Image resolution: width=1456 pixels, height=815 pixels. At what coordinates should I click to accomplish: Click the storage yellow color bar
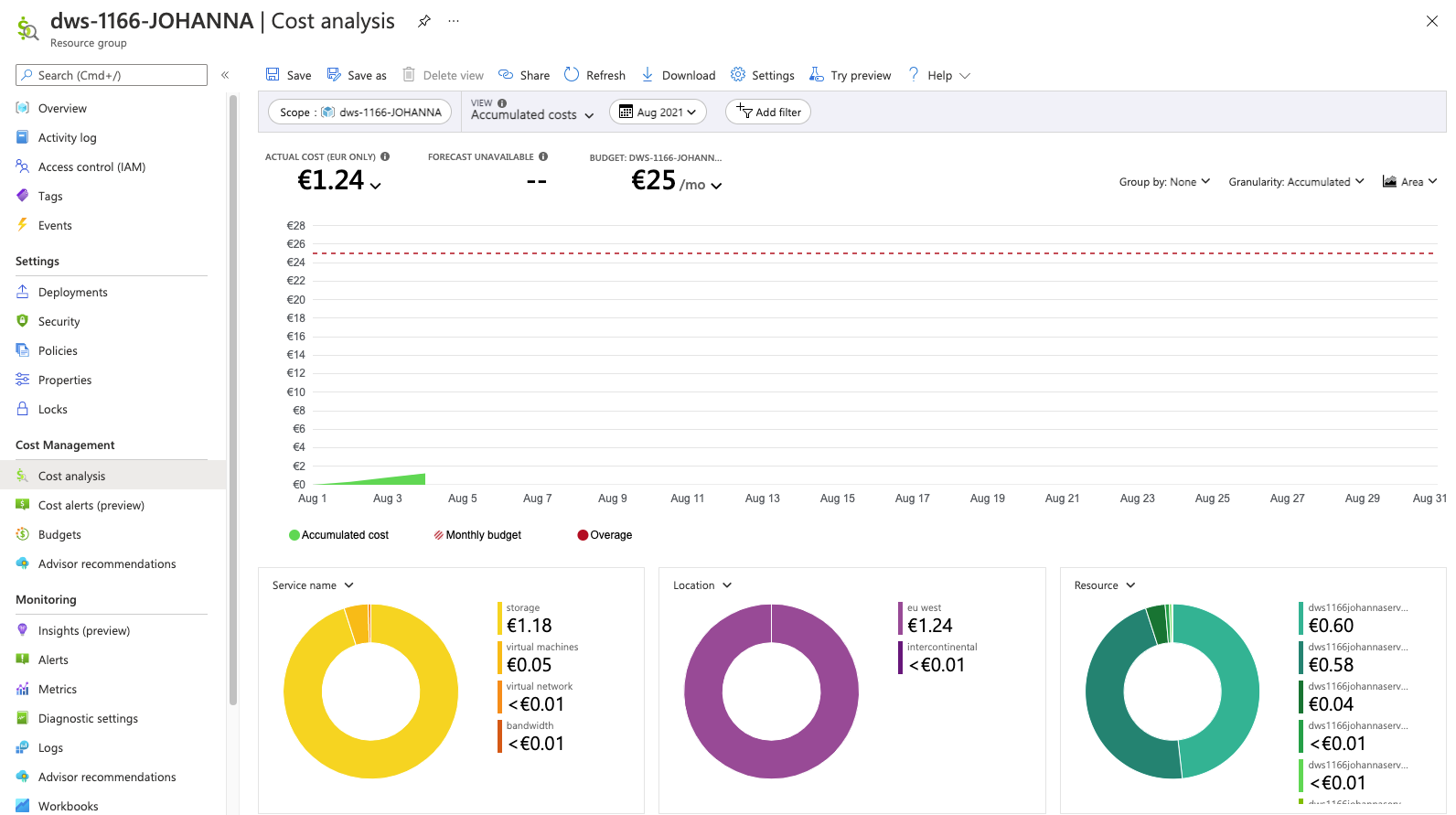pos(499,618)
